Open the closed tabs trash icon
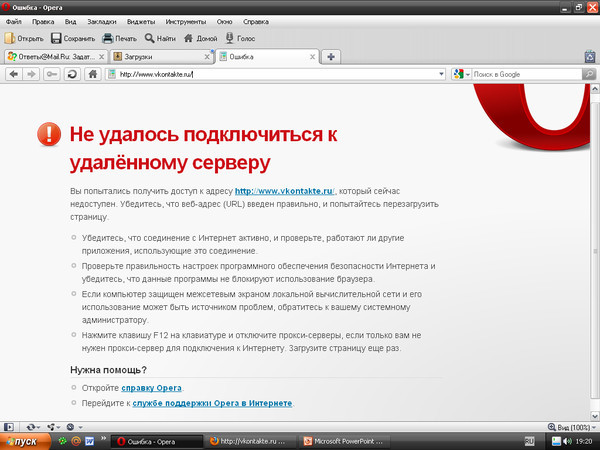The height and width of the screenshot is (450, 600). [x=590, y=57]
